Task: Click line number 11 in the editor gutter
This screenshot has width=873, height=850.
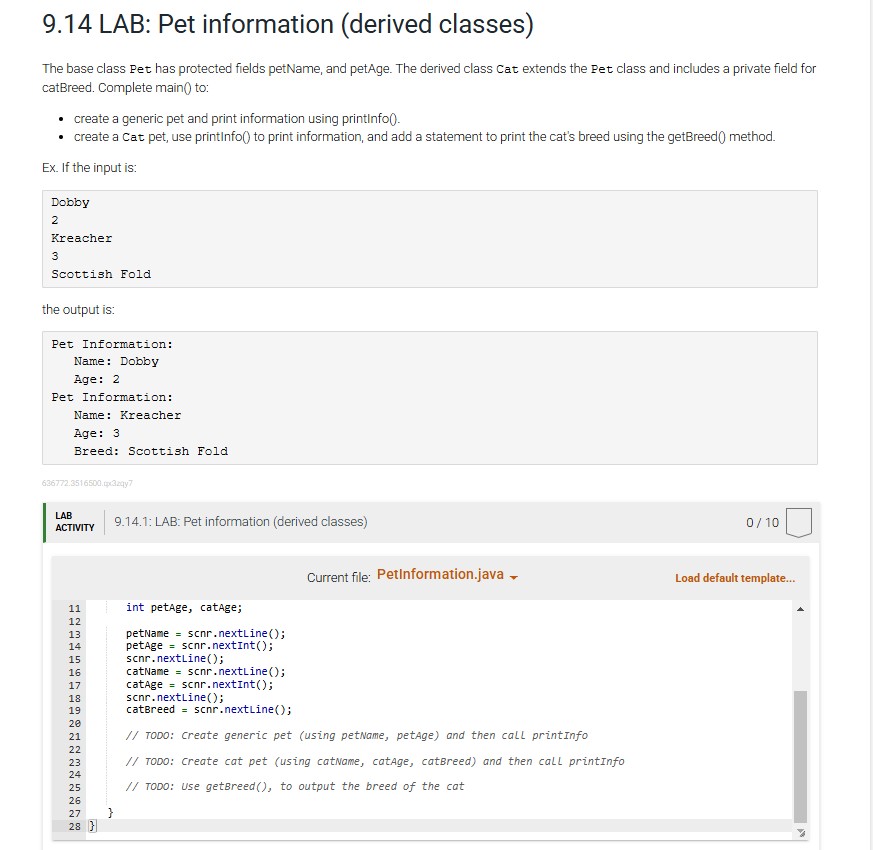Action: (x=75, y=607)
